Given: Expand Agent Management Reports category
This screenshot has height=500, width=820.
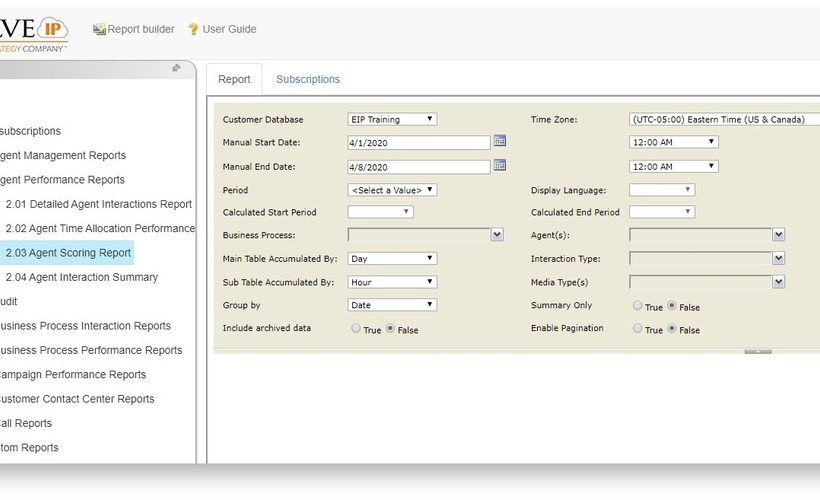Looking at the screenshot, I should pos(63,155).
